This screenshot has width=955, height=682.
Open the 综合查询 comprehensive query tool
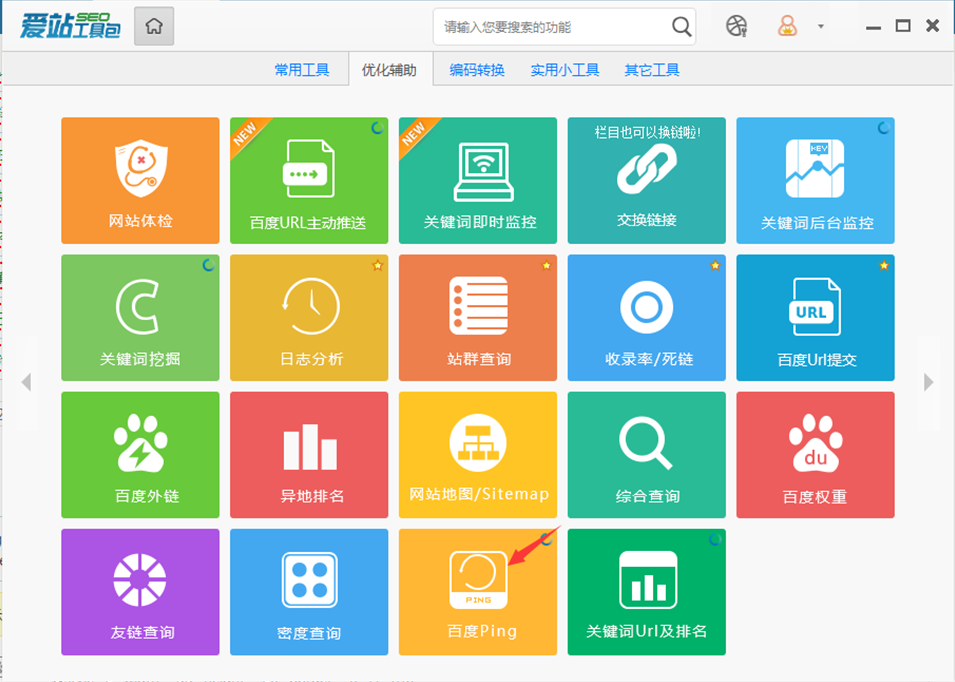[x=646, y=454]
